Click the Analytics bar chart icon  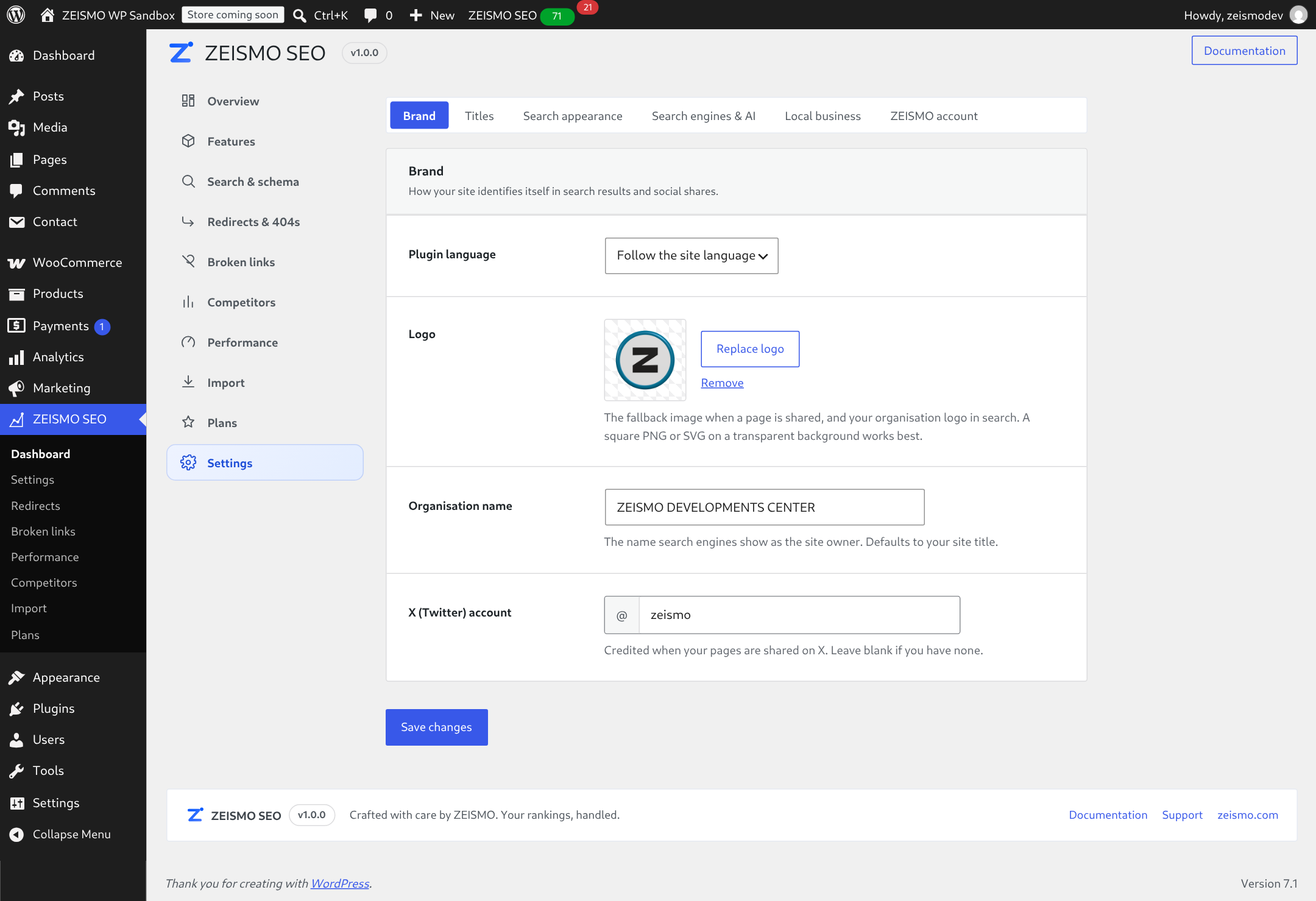coord(16,357)
